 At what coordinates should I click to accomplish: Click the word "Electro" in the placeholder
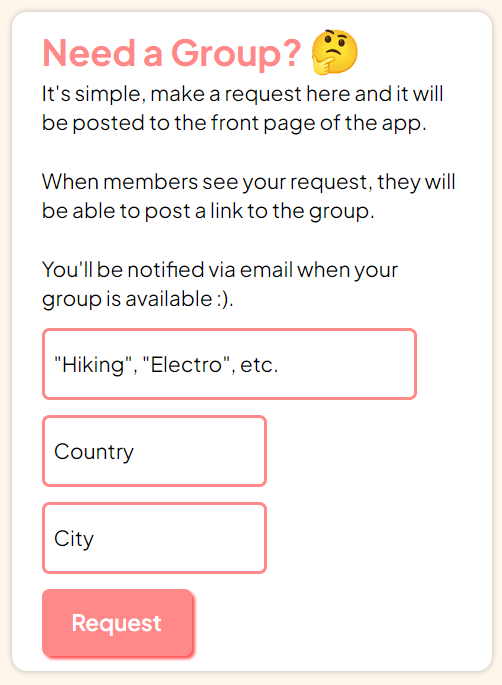tap(186, 364)
